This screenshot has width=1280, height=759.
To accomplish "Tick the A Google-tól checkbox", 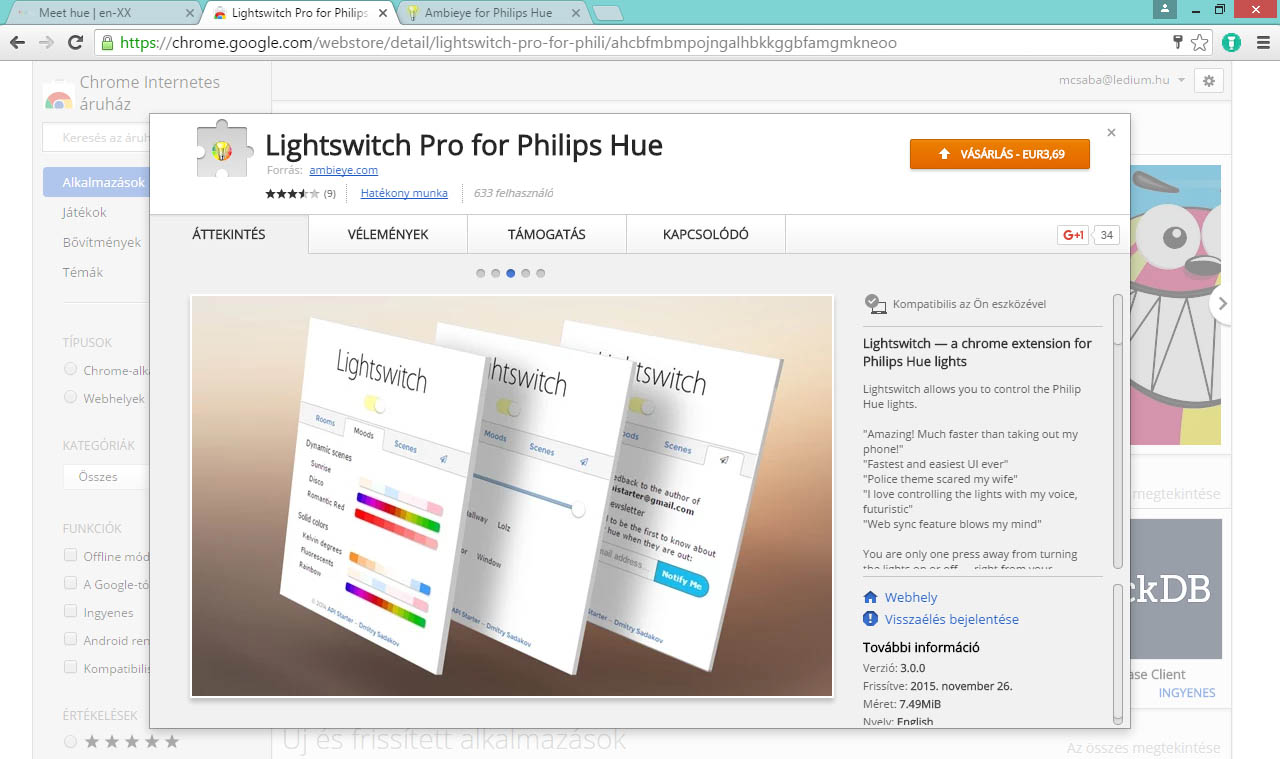I will (x=71, y=584).
